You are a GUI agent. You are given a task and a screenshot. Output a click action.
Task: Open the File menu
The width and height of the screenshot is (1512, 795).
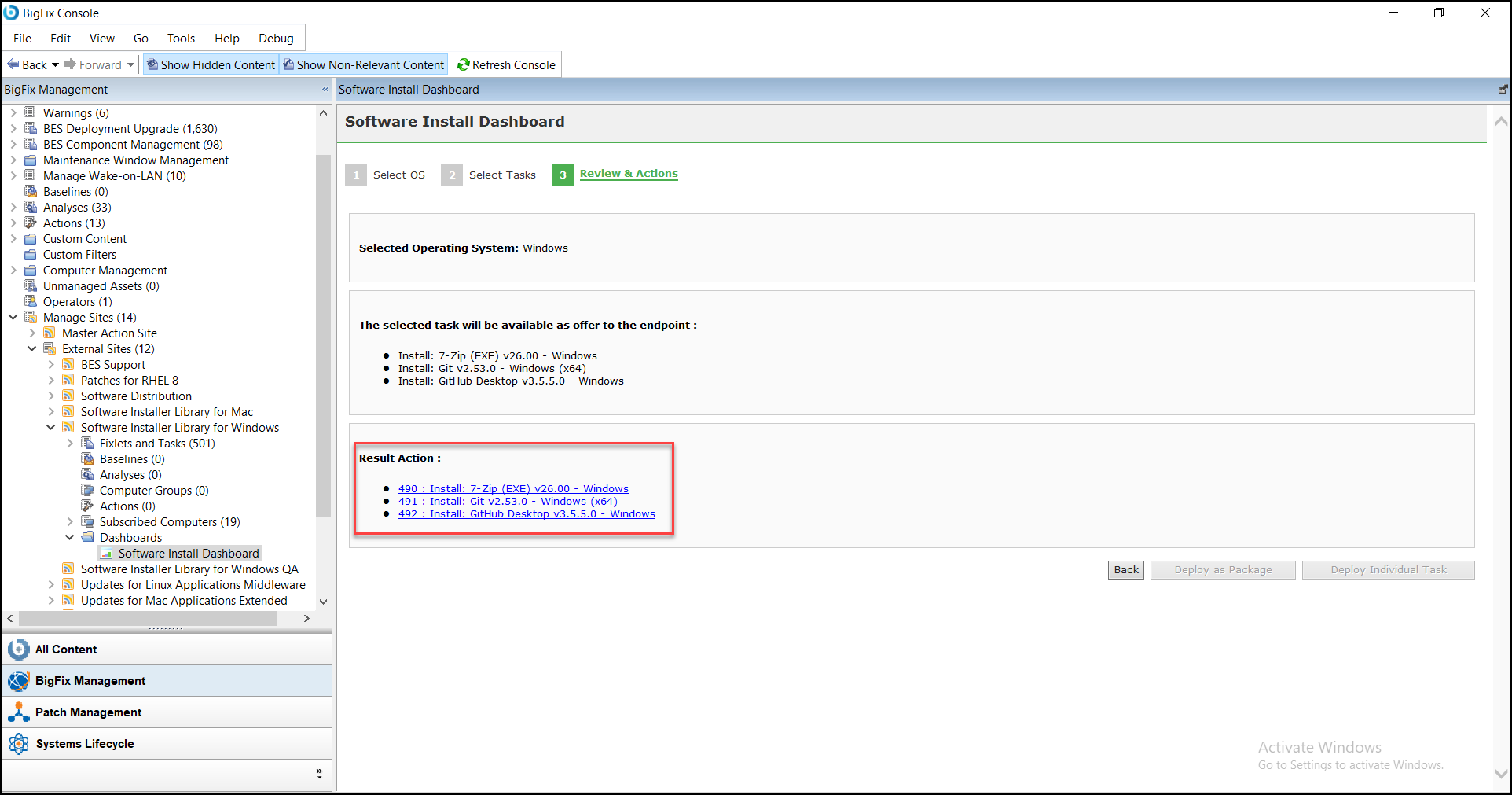pos(22,38)
